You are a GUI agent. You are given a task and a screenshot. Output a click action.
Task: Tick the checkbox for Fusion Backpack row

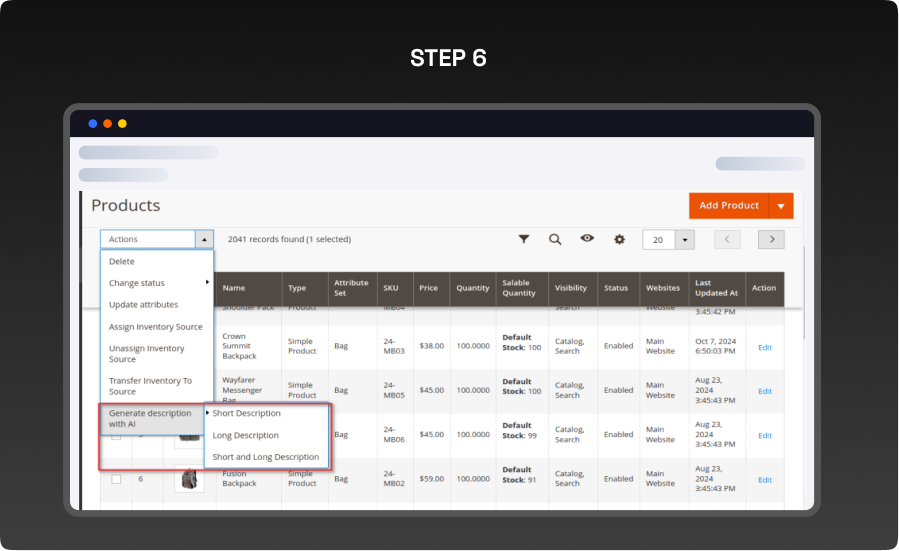click(116, 479)
